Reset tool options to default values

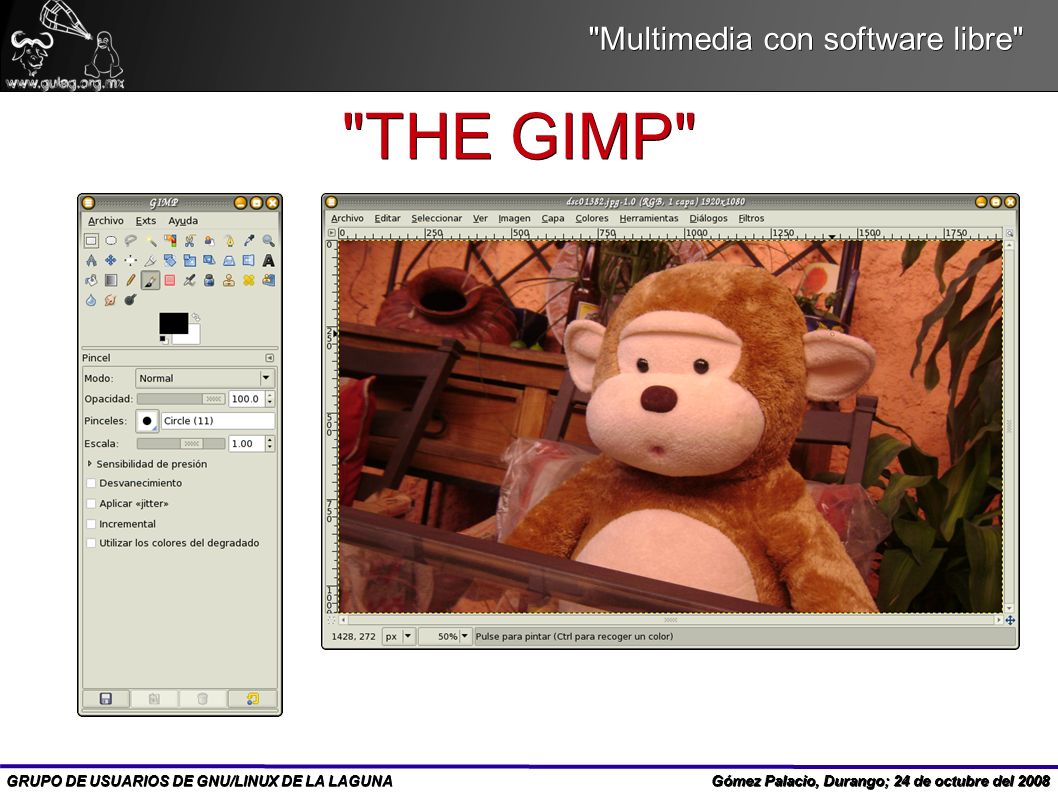252,699
